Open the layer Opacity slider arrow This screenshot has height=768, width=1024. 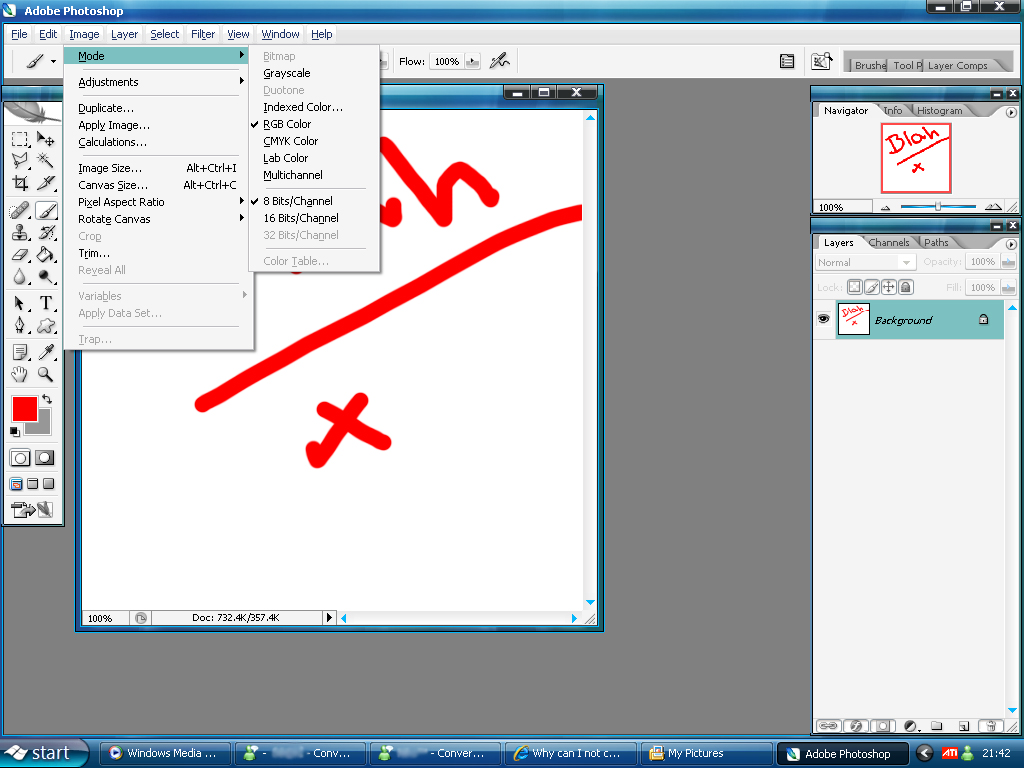tap(1008, 262)
